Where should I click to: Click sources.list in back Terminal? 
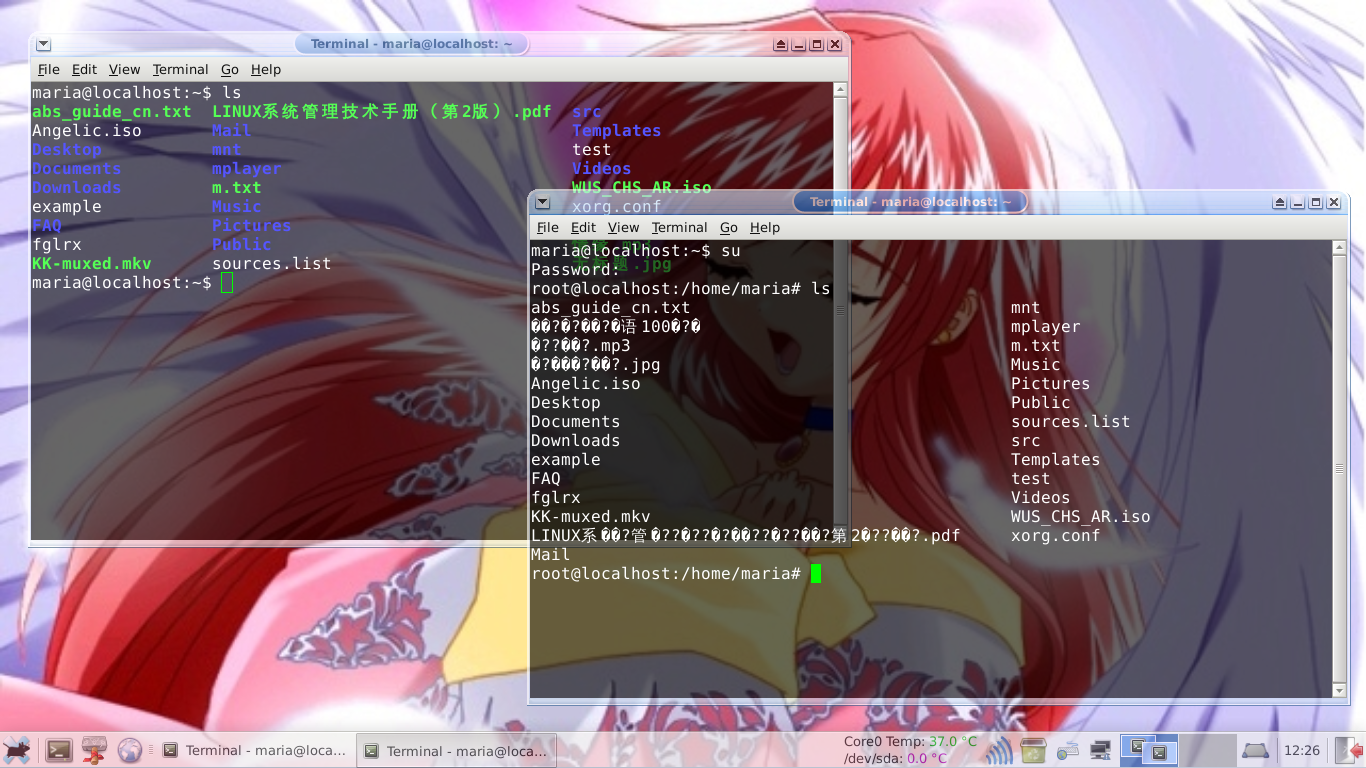tap(271, 264)
